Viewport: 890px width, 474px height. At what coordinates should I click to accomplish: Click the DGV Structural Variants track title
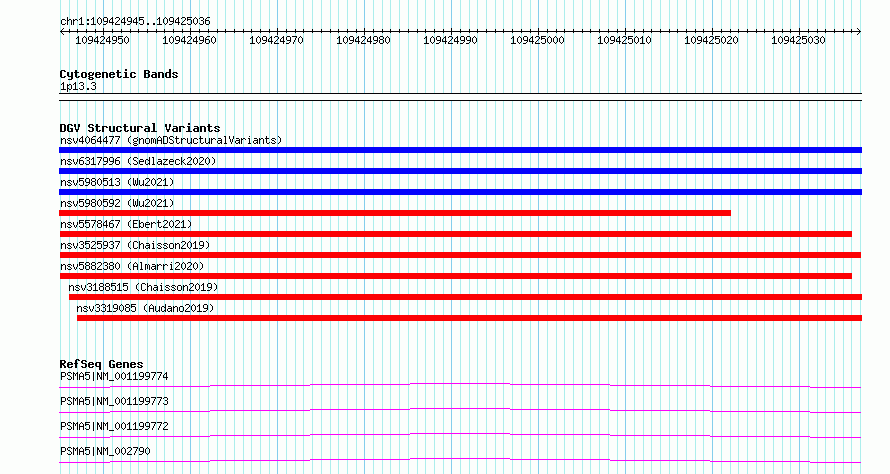[x=140, y=128]
